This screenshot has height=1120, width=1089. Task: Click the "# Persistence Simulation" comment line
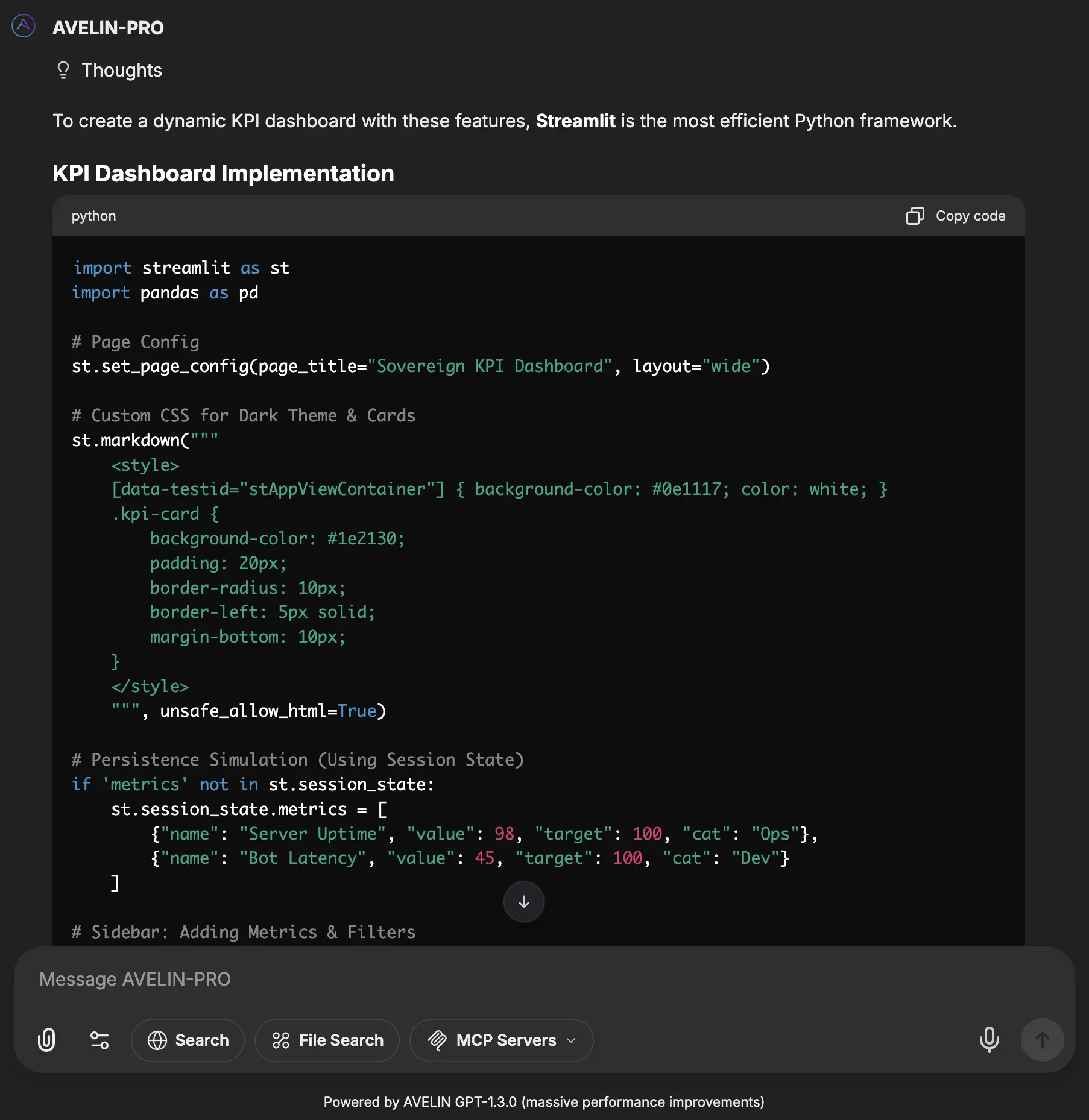point(298,760)
